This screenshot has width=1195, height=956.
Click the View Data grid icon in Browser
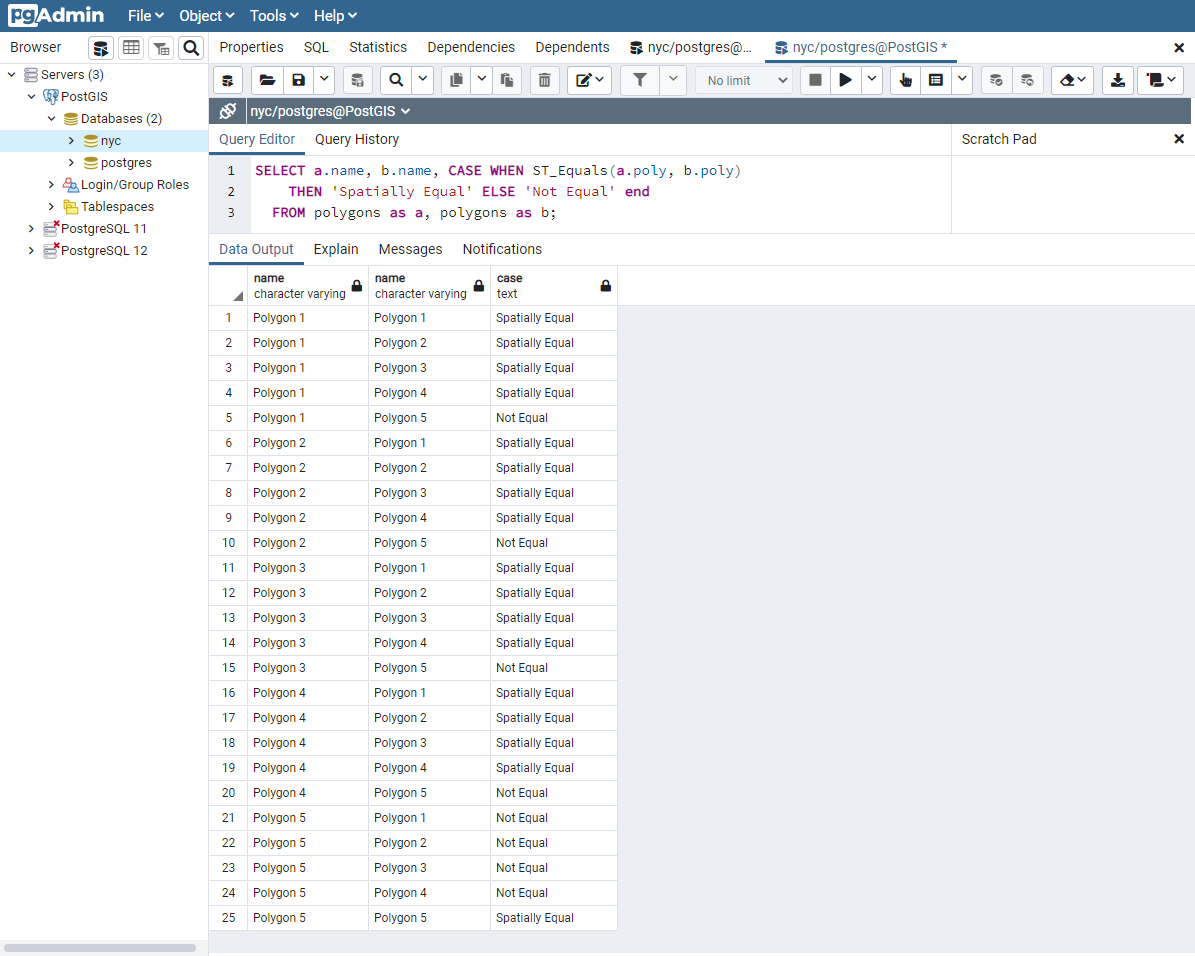tap(131, 48)
